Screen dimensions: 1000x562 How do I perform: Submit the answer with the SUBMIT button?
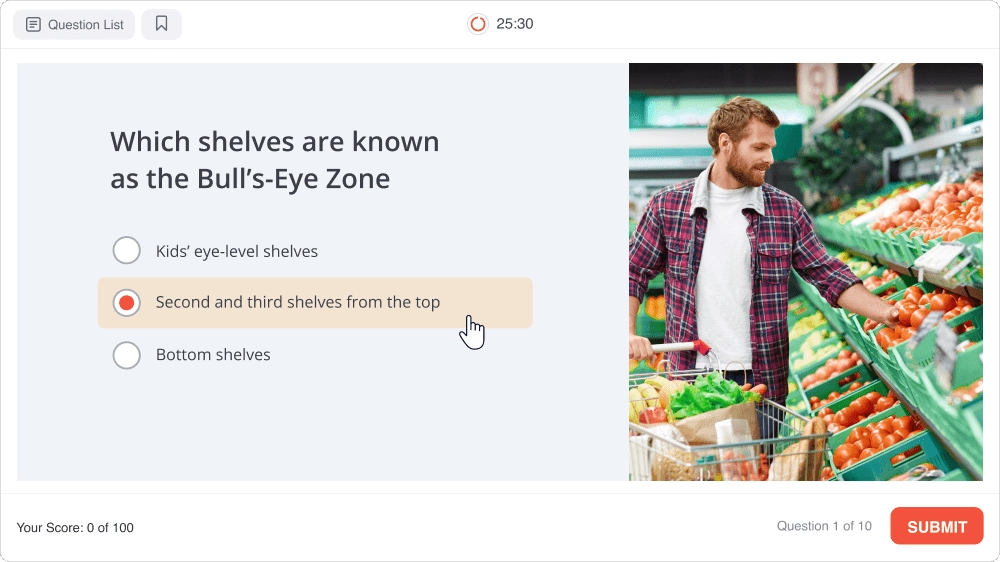(x=936, y=527)
